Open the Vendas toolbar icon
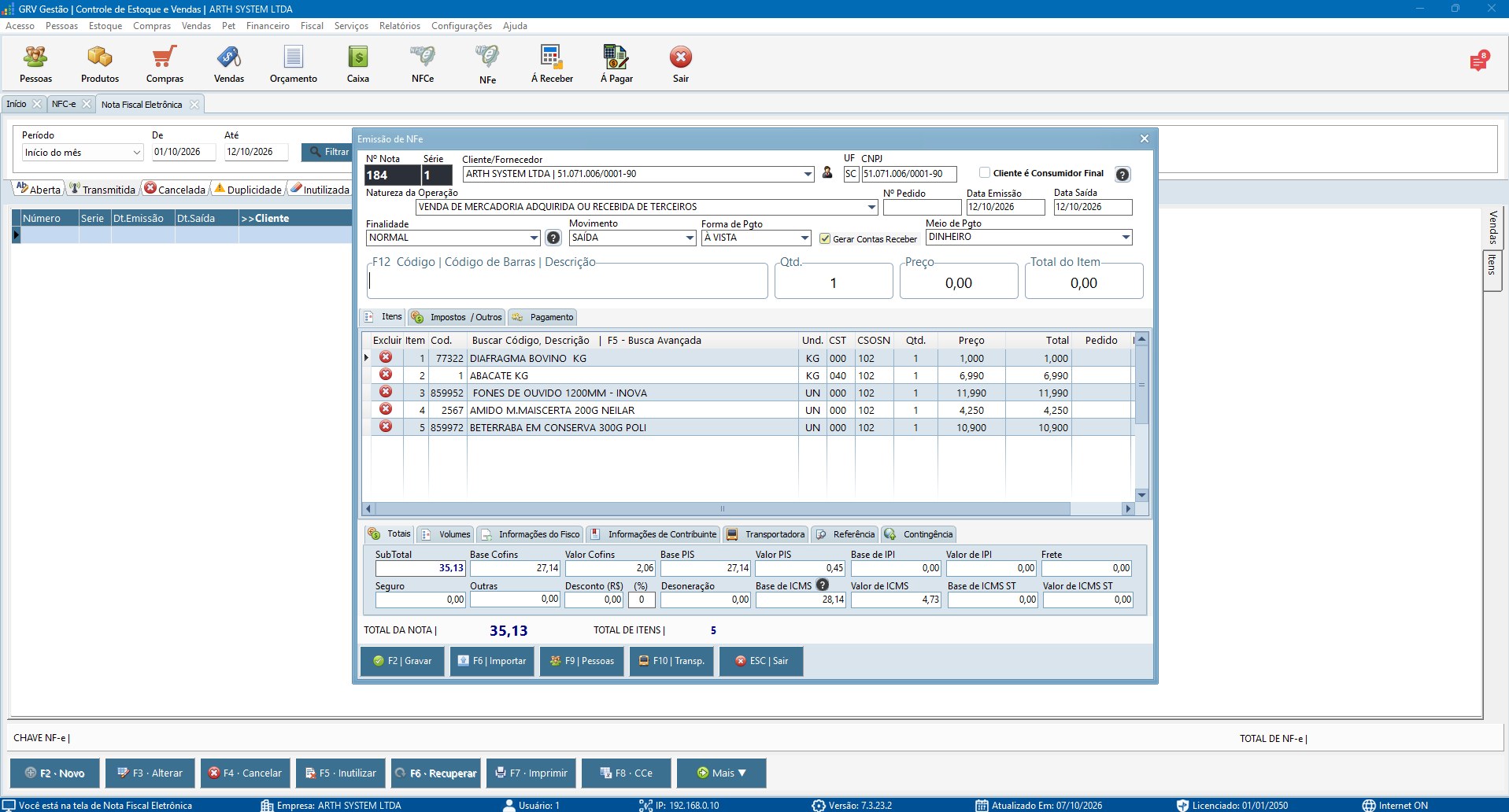The height and width of the screenshot is (812, 1509). [x=229, y=64]
